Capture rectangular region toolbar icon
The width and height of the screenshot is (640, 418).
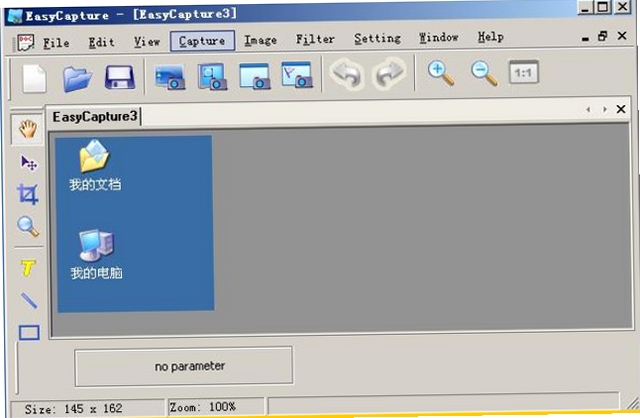212,76
